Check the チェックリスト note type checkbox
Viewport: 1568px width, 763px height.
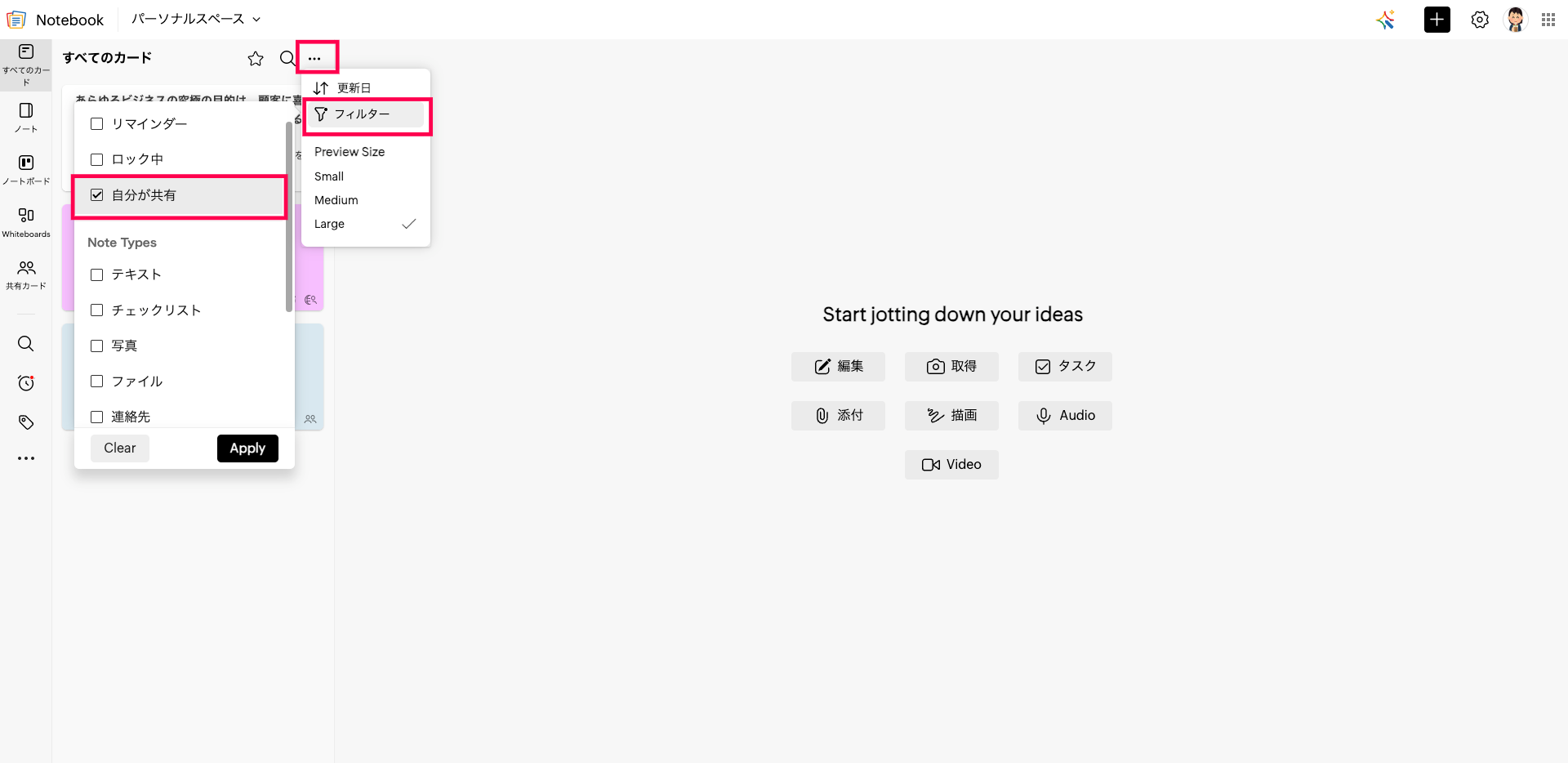coord(97,310)
